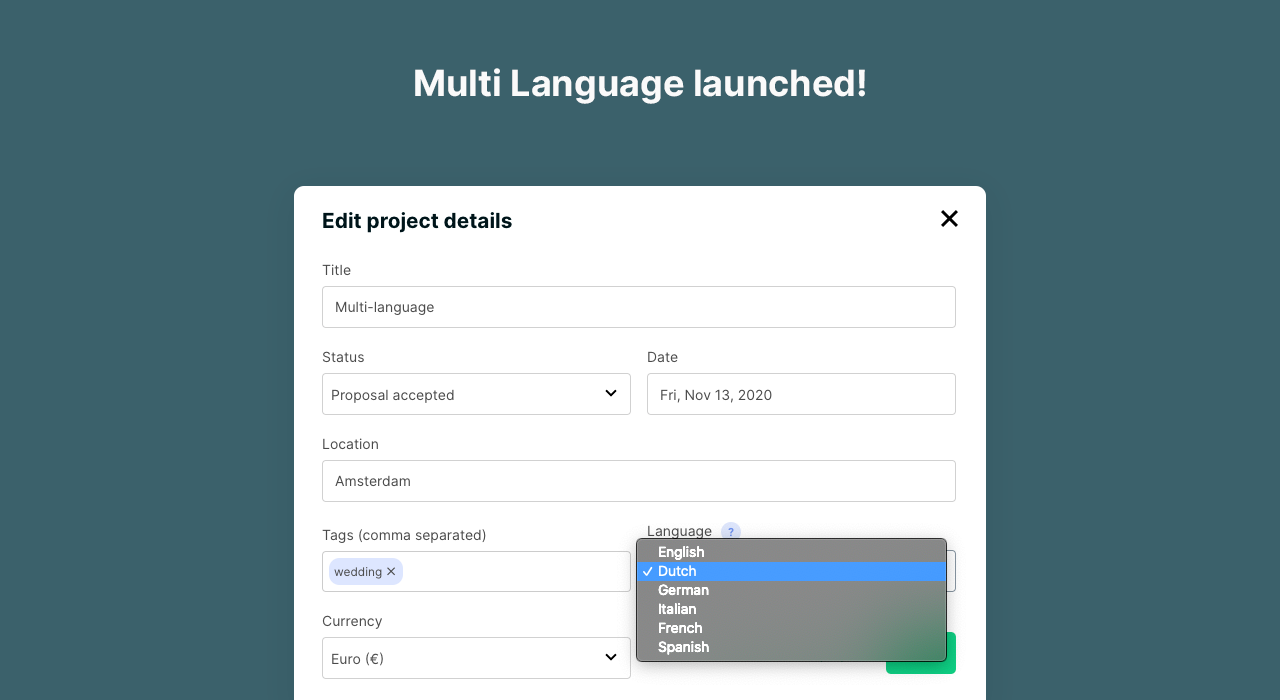Click the Status dropdown chevron arrow
The image size is (1280, 700).
tap(611, 394)
